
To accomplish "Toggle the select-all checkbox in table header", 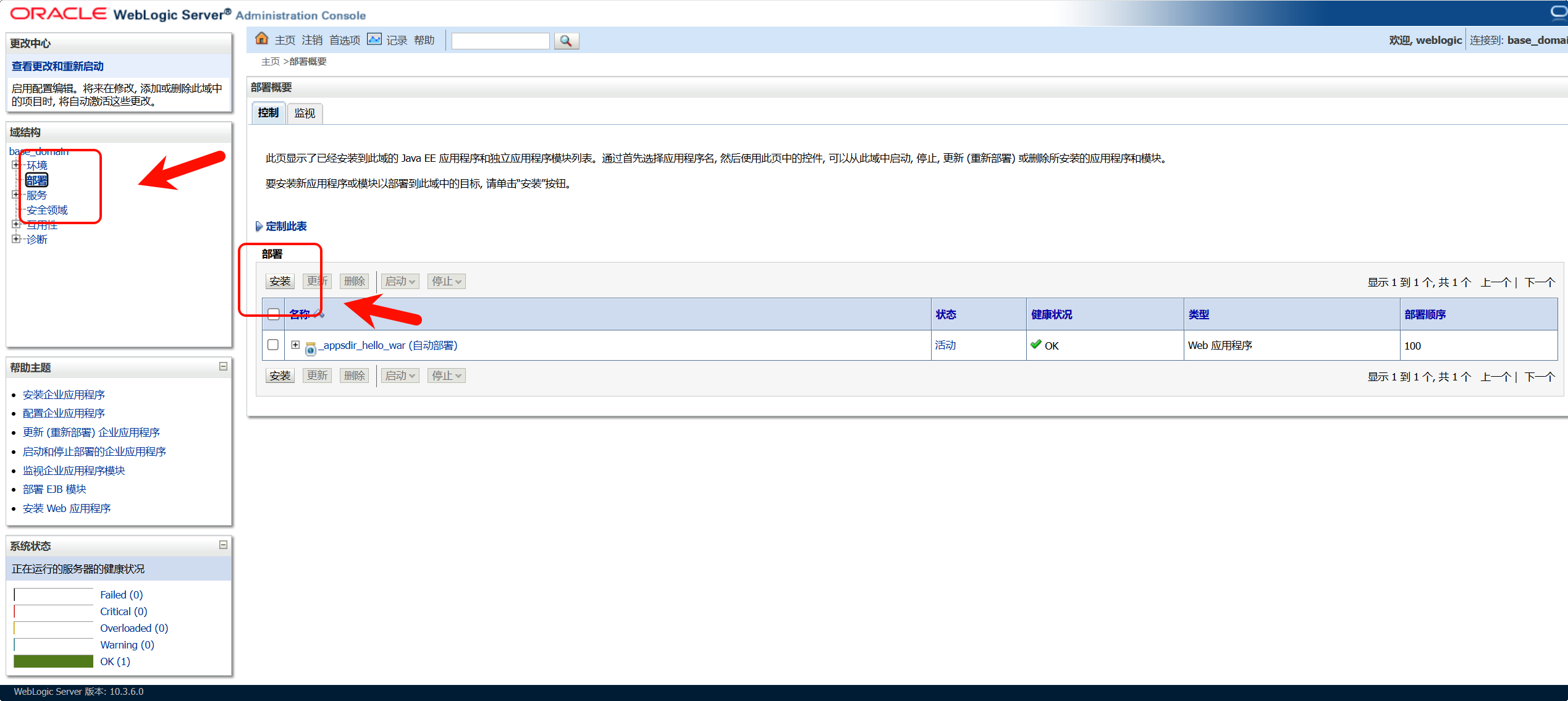I will tap(274, 314).
